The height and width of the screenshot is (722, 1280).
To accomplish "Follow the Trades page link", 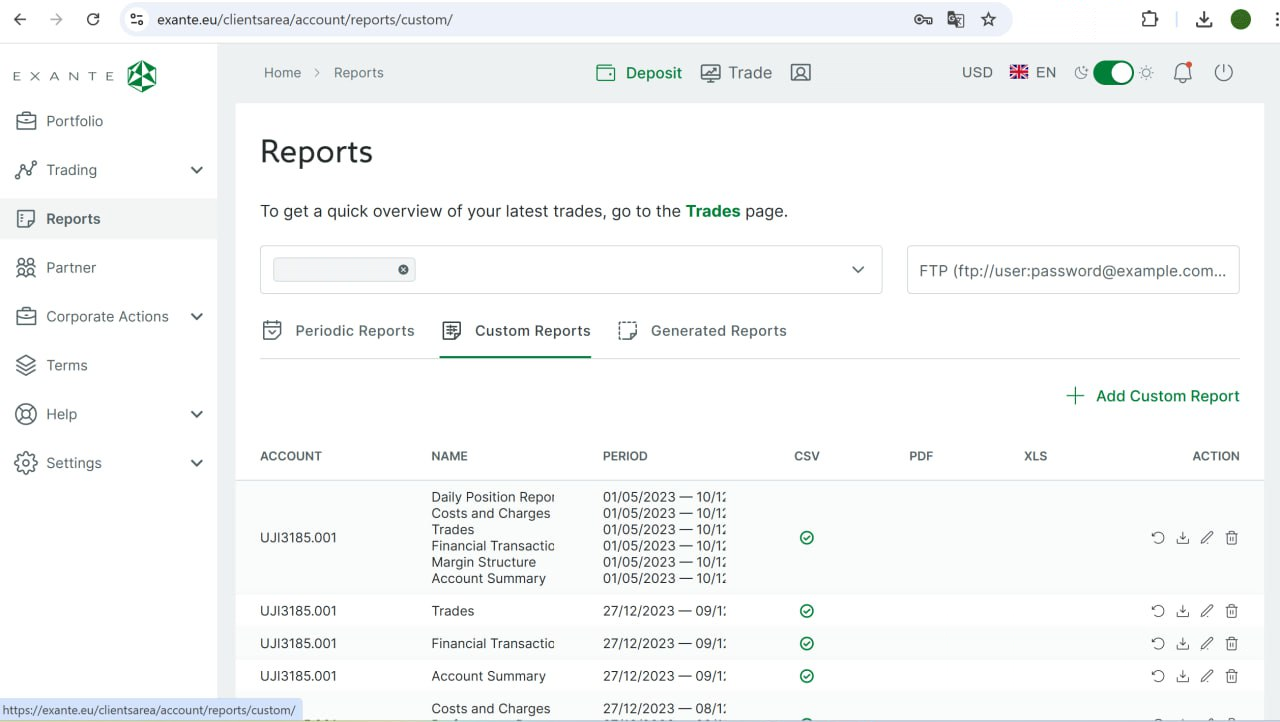I will click(712, 211).
